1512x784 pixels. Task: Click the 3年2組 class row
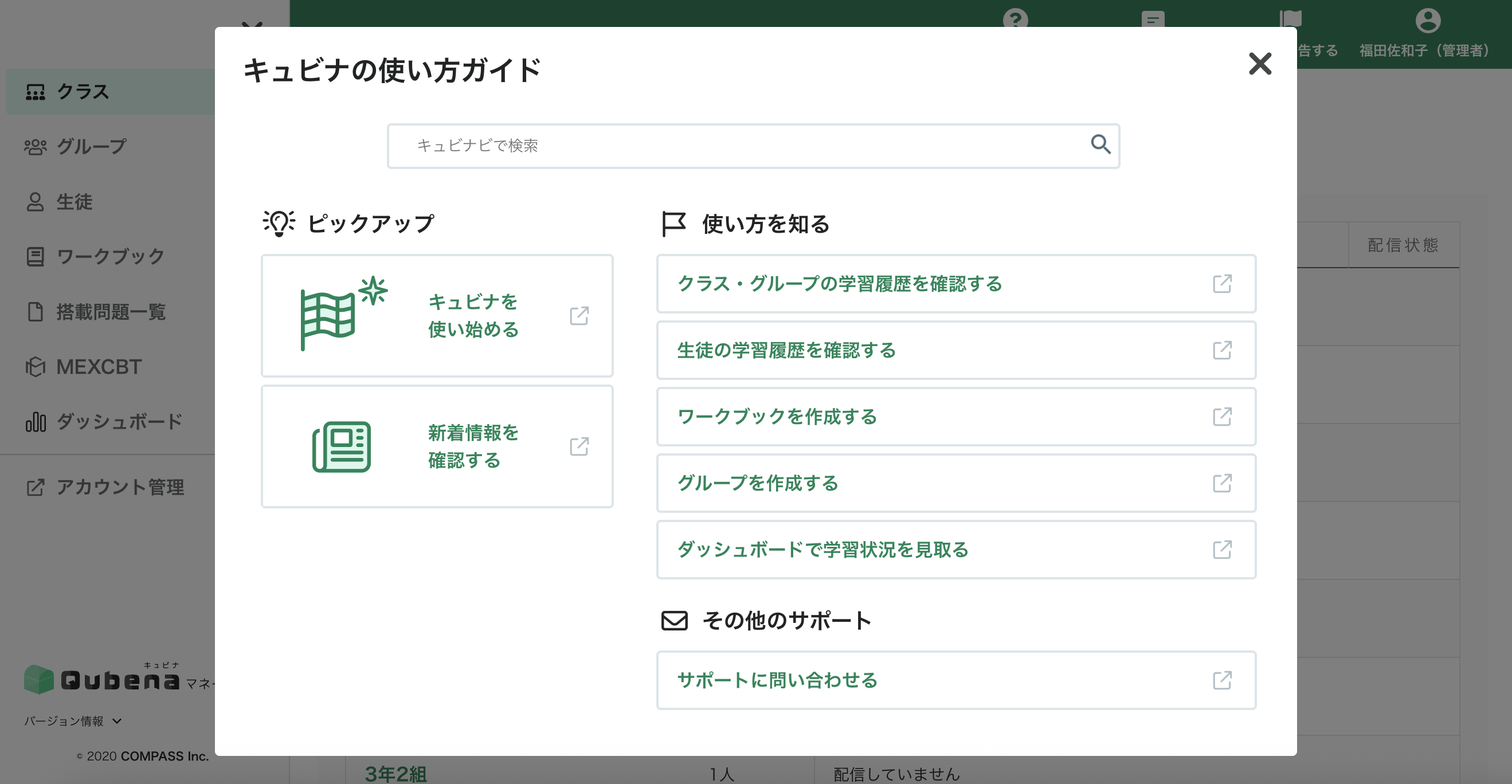pyautogui.click(x=396, y=774)
